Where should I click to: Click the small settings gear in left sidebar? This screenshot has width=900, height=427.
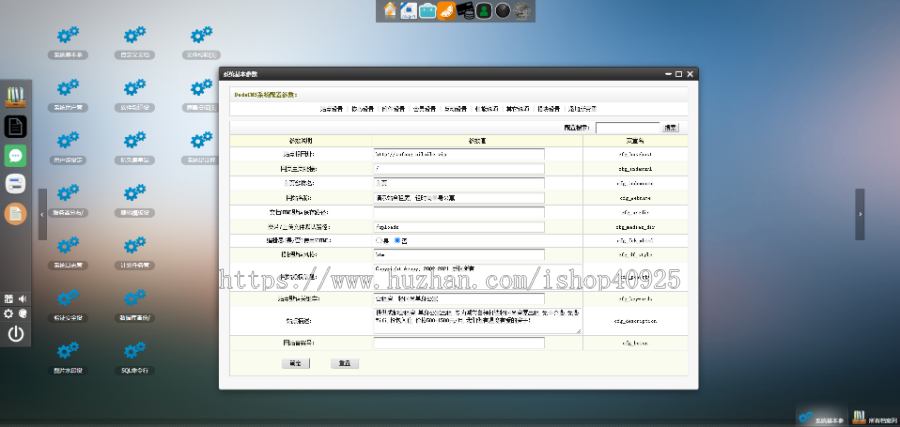click(9, 313)
